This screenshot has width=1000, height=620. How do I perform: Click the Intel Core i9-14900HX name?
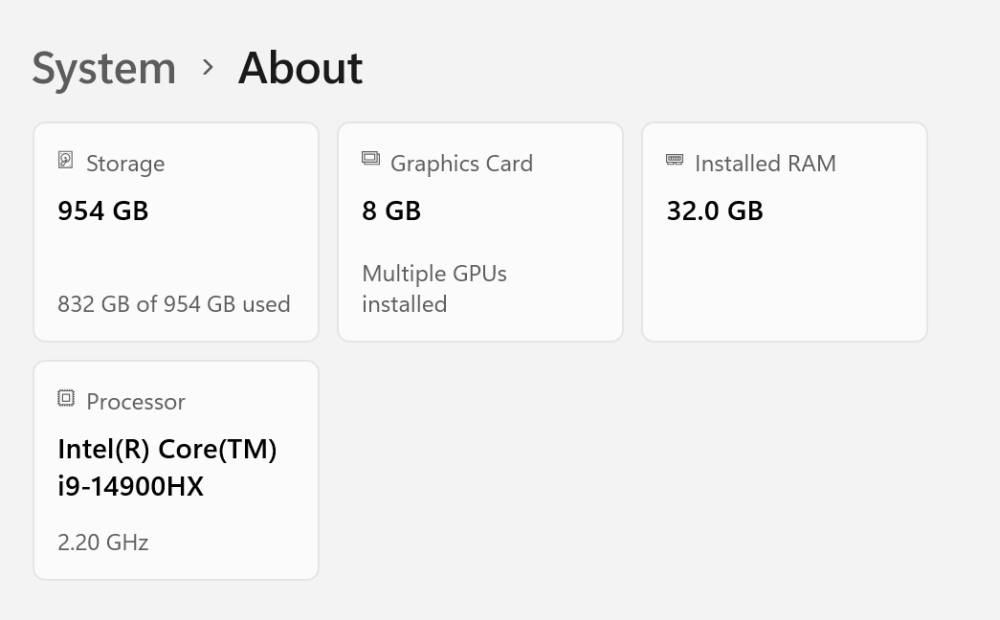click(x=167, y=468)
